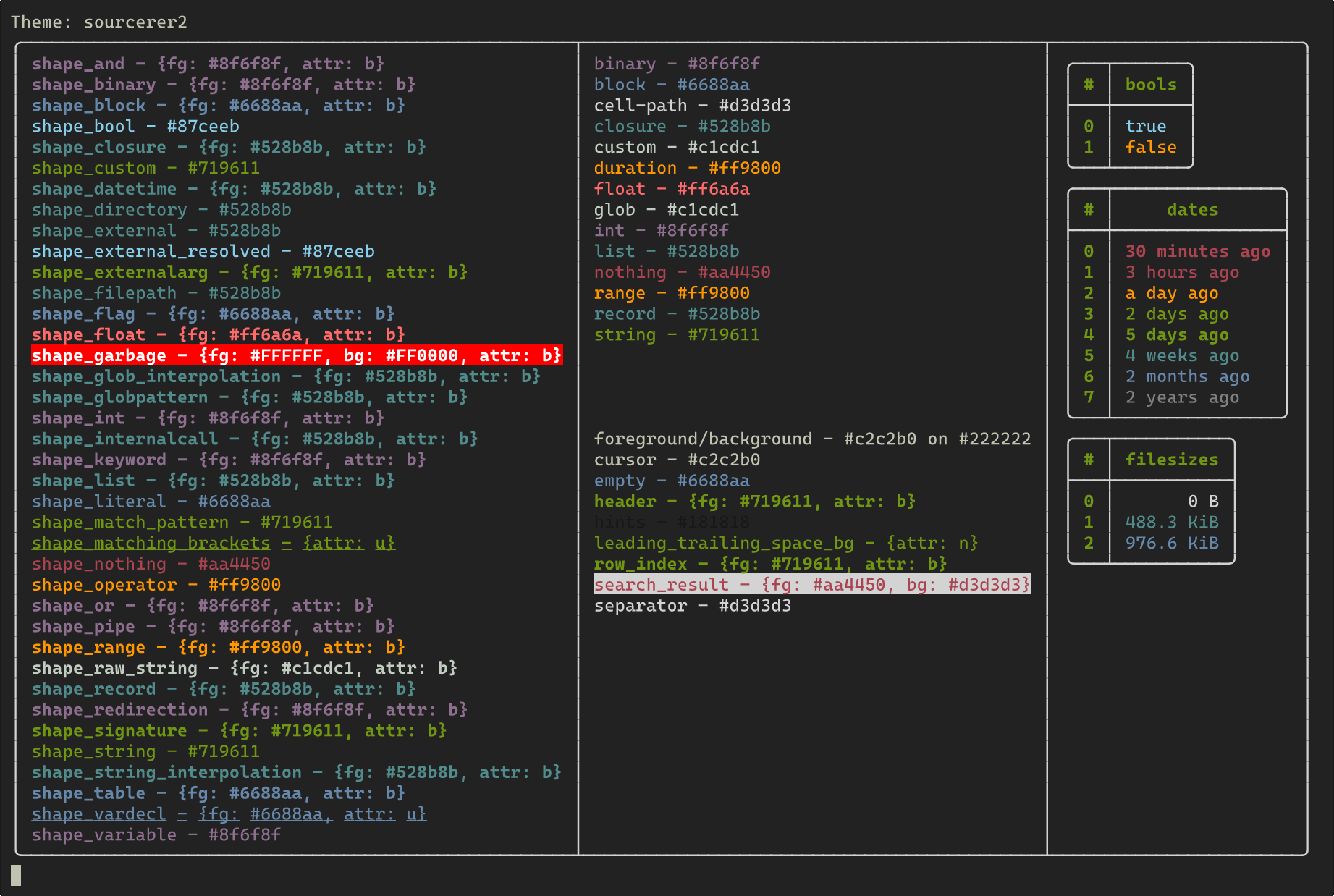Click the '2 years ago' date row

[1181, 397]
